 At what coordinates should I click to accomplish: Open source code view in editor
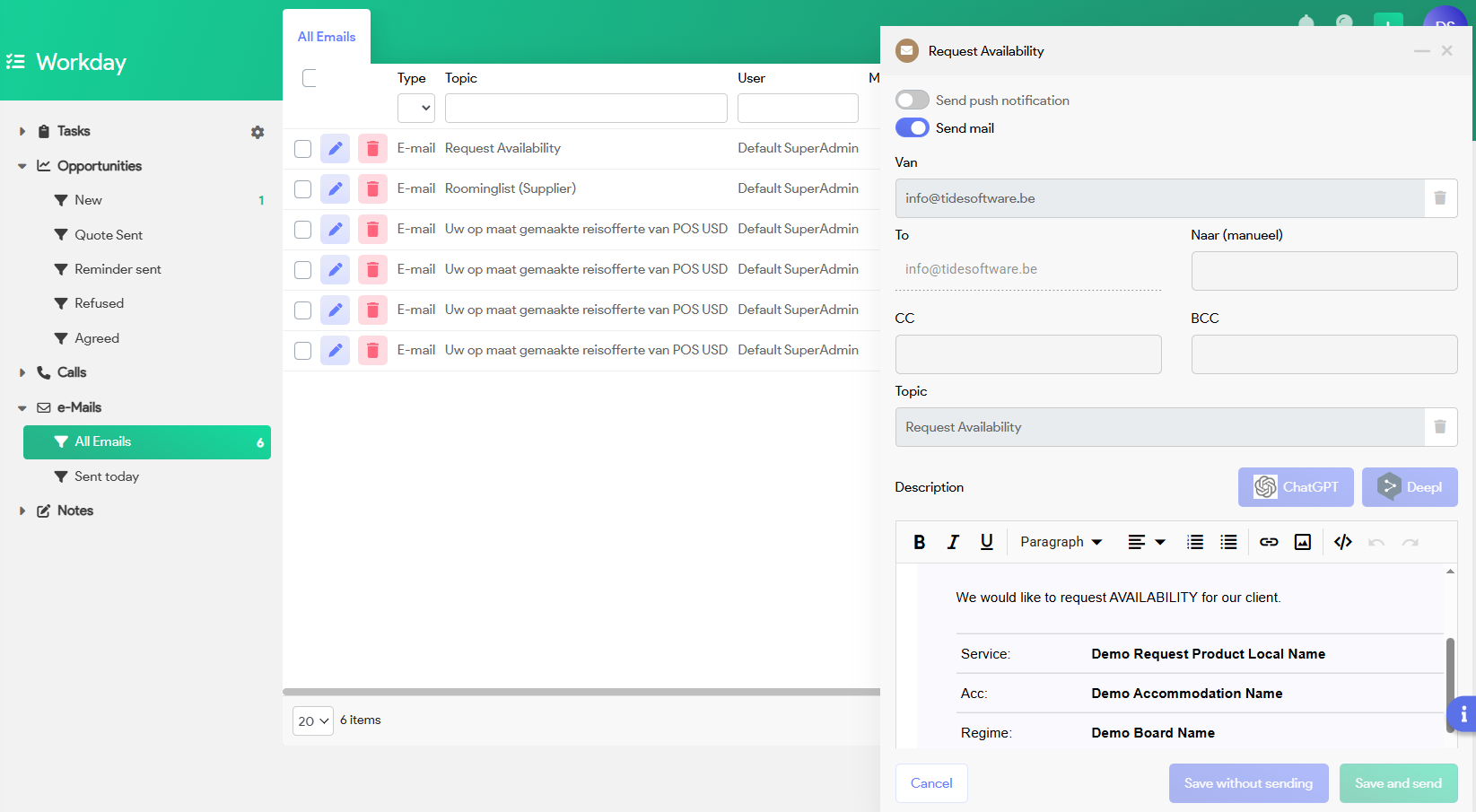[x=1342, y=542]
